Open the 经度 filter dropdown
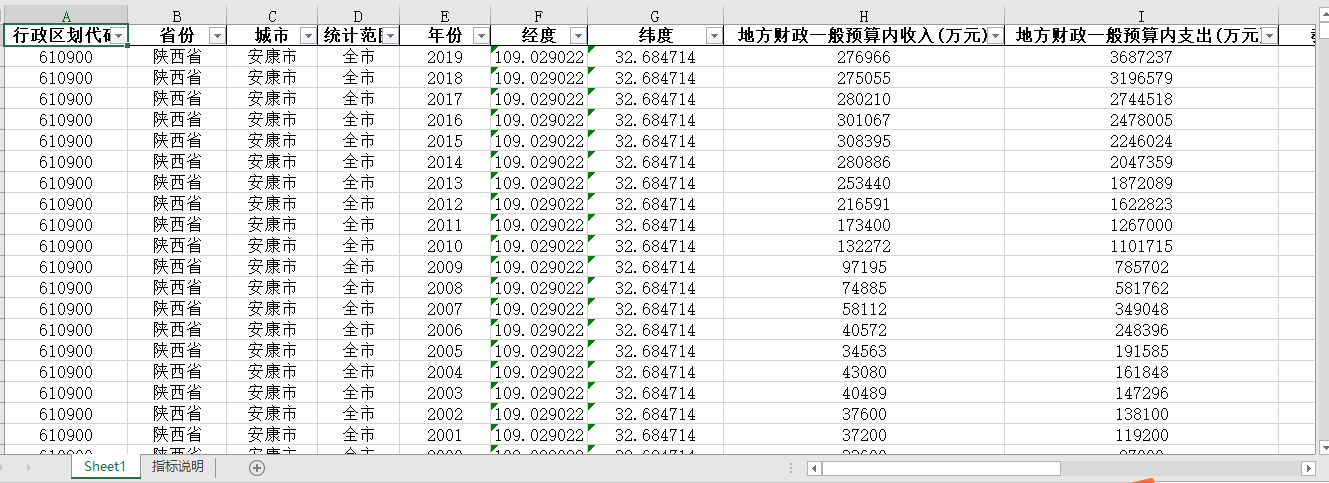Viewport: 1329px width, 483px height. pos(578,36)
